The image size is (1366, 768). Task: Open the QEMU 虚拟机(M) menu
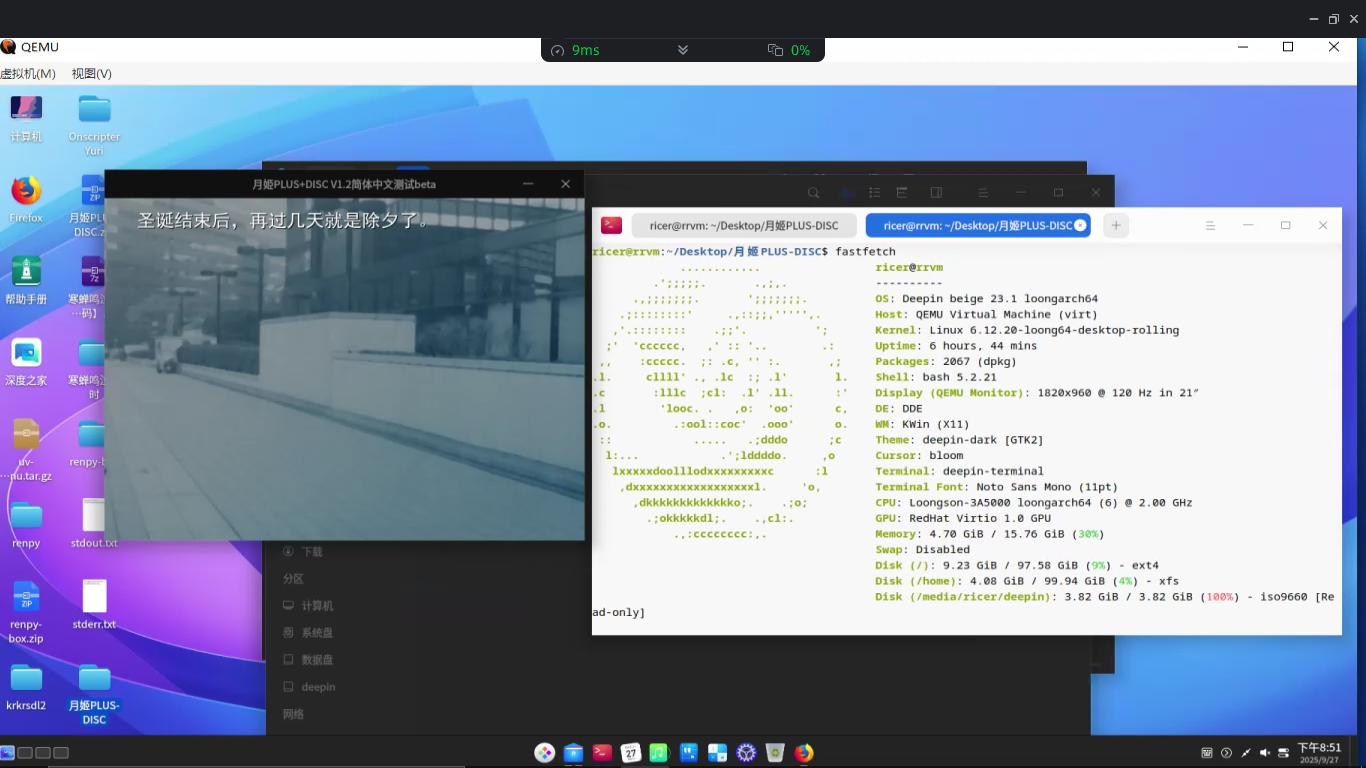(x=28, y=74)
